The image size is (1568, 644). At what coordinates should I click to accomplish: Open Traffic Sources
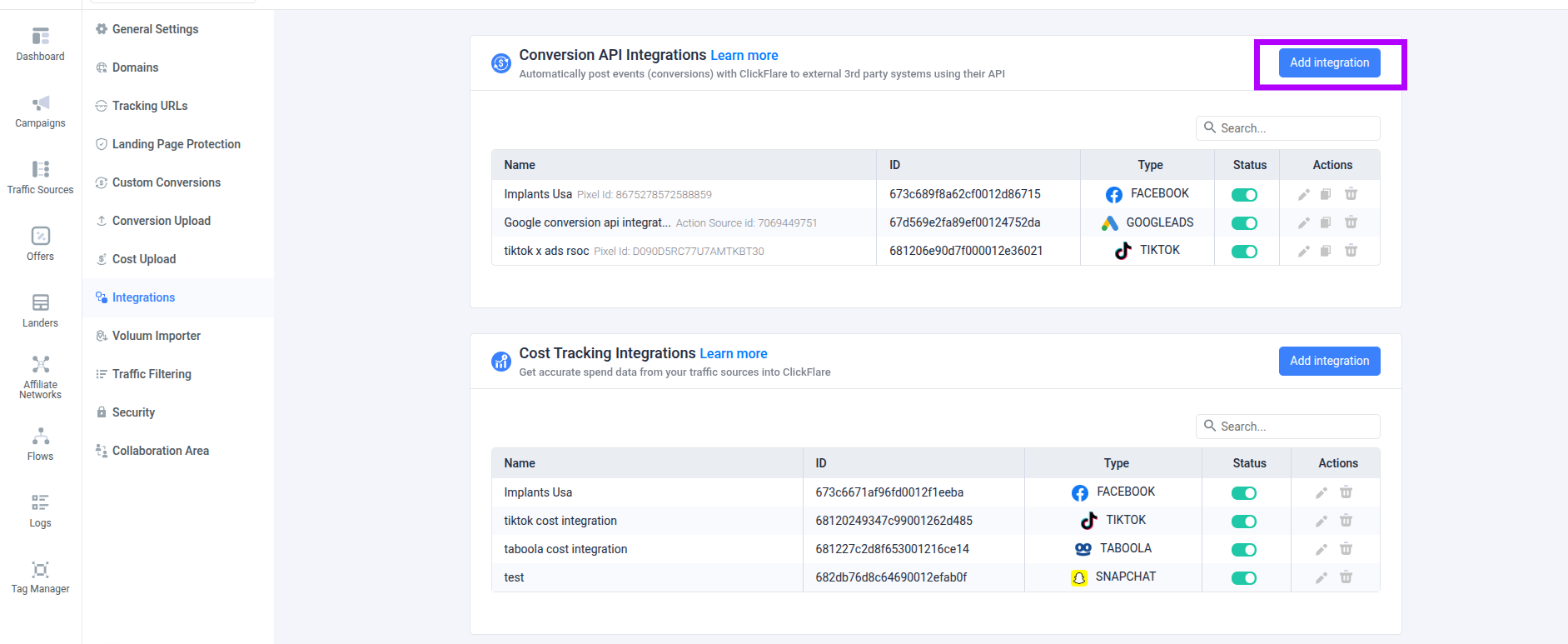point(40,178)
